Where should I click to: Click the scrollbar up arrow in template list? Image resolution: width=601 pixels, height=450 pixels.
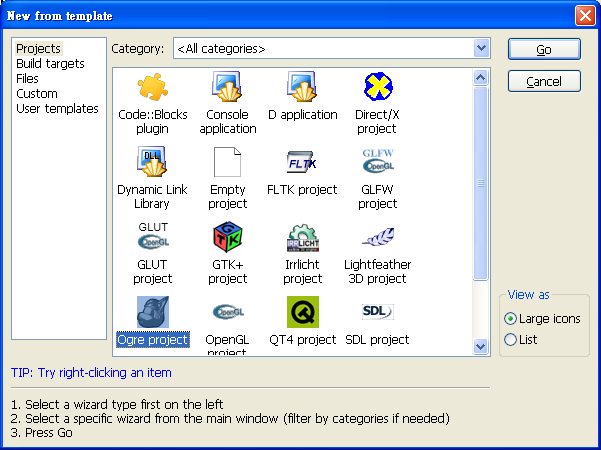point(480,78)
